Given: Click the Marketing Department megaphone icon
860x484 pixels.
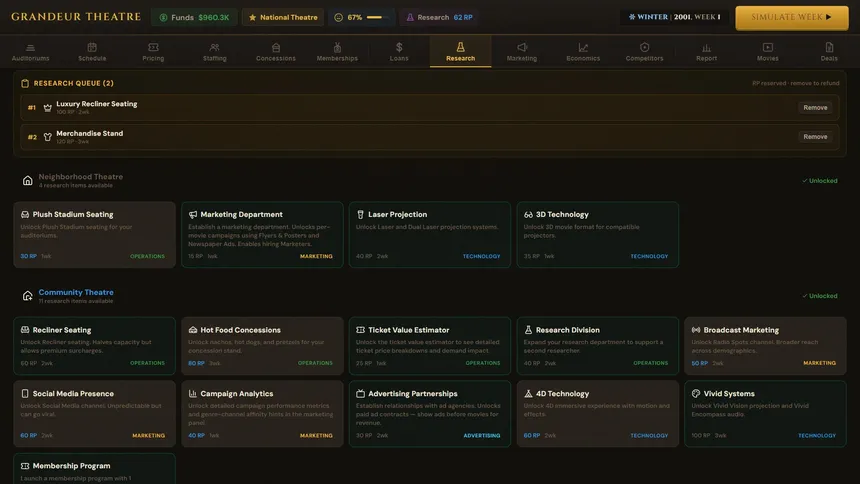Looking at the screenshot, I should pos(193,215).
